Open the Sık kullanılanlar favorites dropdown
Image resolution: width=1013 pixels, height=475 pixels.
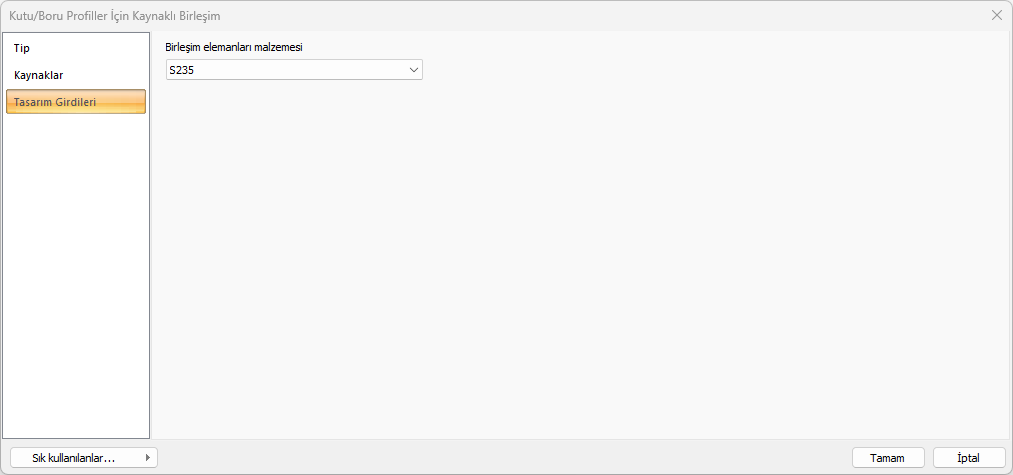point(84,458)
